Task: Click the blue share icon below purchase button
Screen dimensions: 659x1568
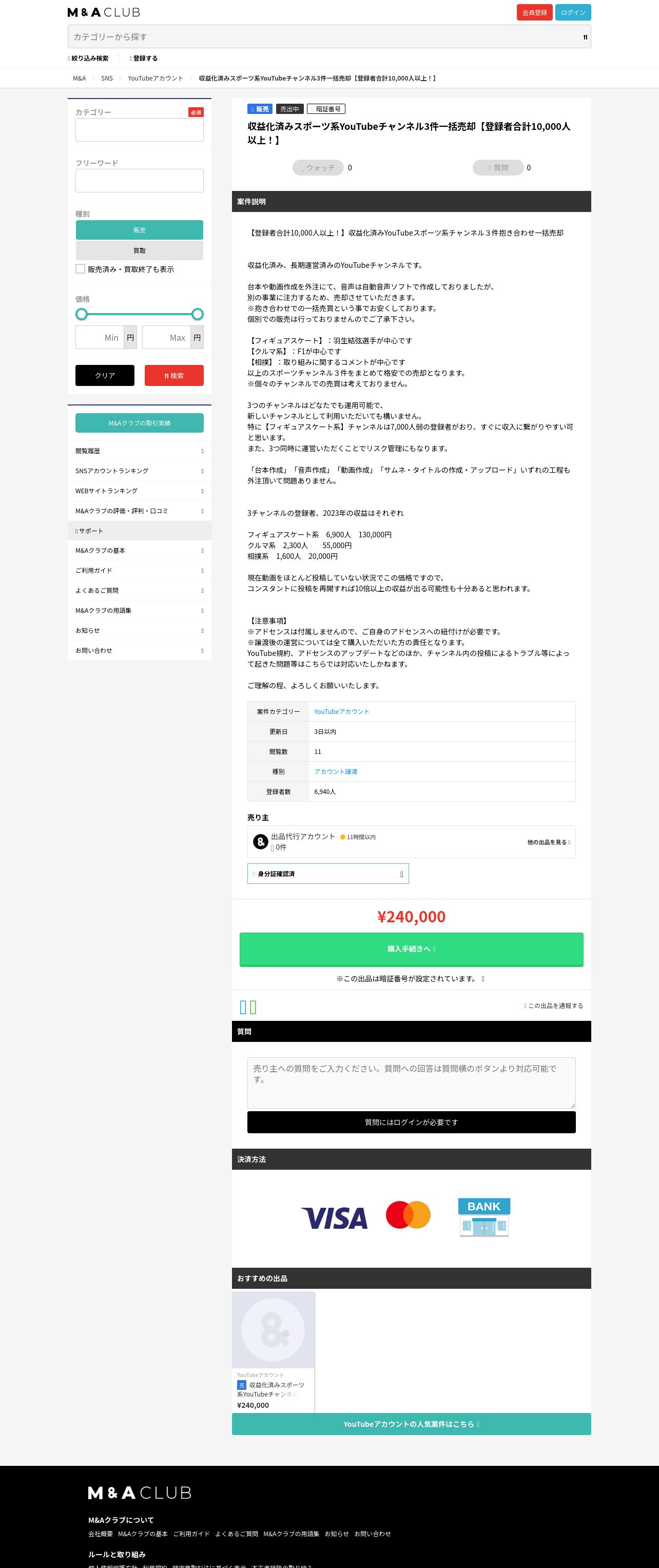Action: click(x=243, y=1008)
